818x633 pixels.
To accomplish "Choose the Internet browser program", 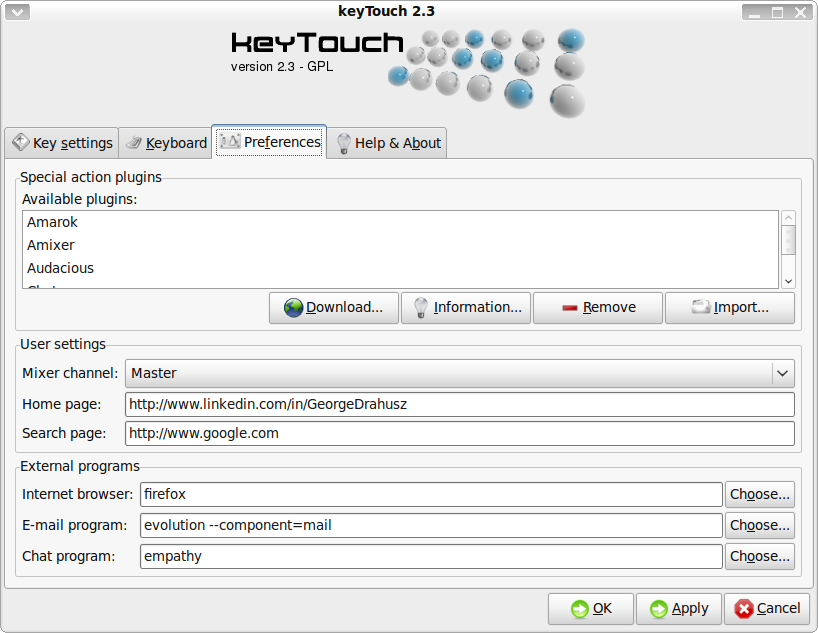I will pos(760,494).
